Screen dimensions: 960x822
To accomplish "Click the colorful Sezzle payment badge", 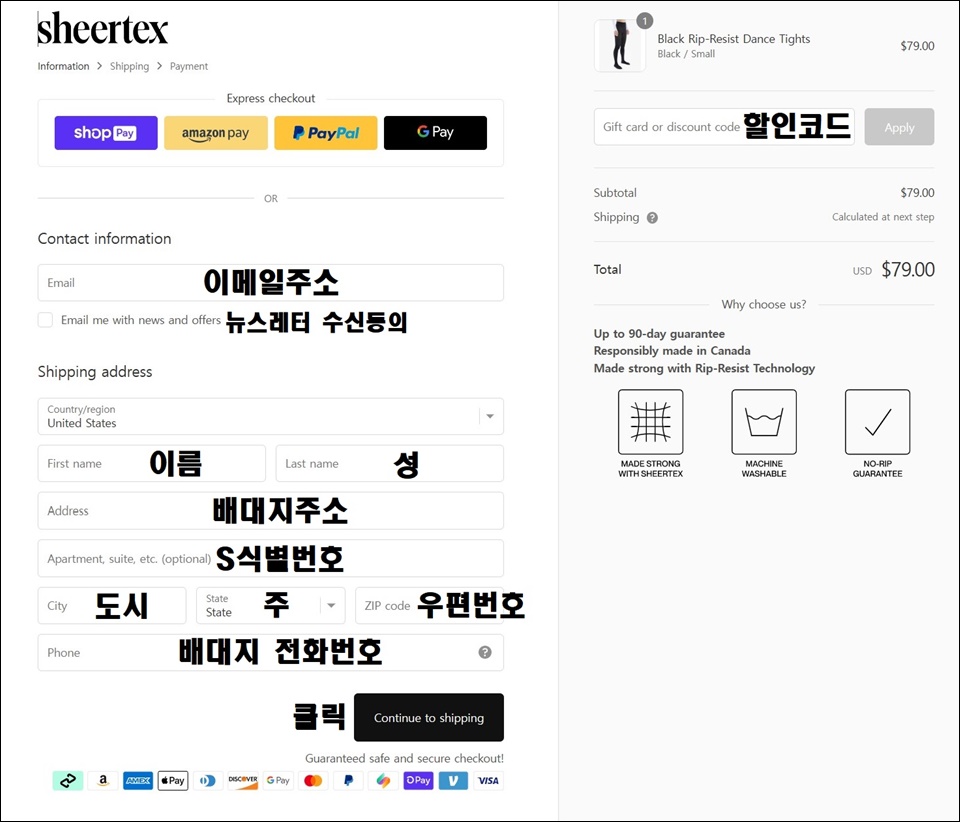I will (383, 780).
